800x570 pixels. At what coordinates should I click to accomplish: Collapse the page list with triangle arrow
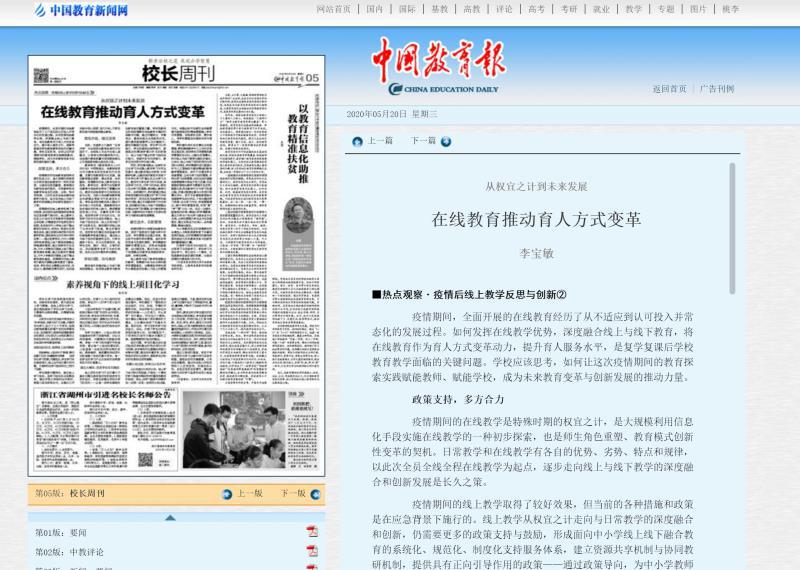point(169,517)
